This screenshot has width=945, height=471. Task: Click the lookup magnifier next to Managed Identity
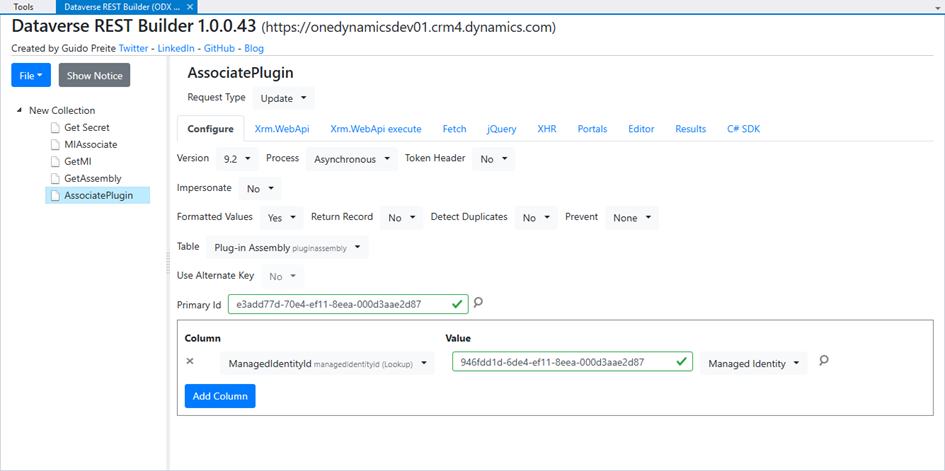(824, 360)
